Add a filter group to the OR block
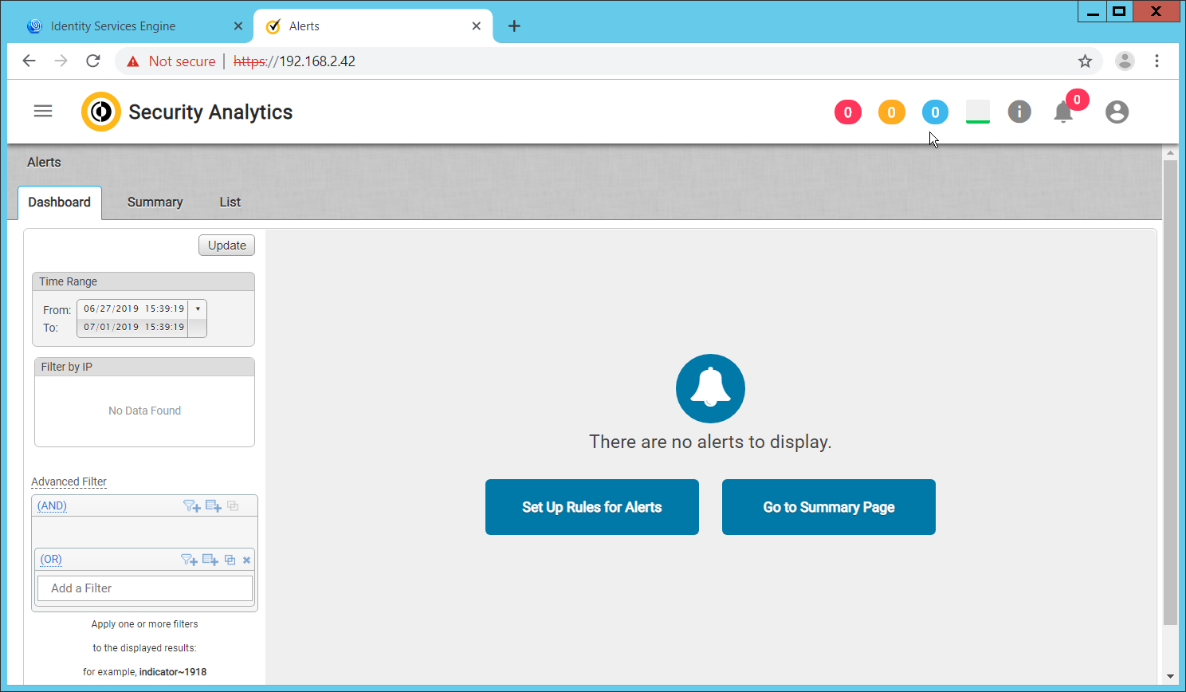The image size is (1186, 692). 210,560
